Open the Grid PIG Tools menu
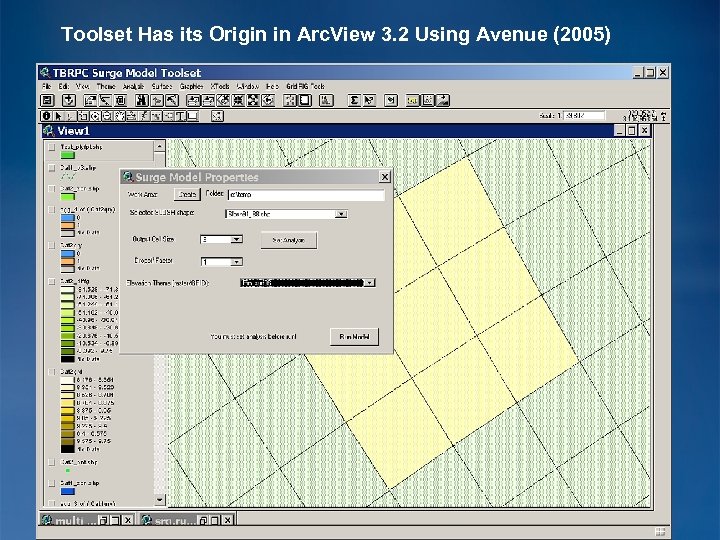Viewport: 720px width, 540px height. click(x=305, y=86)
